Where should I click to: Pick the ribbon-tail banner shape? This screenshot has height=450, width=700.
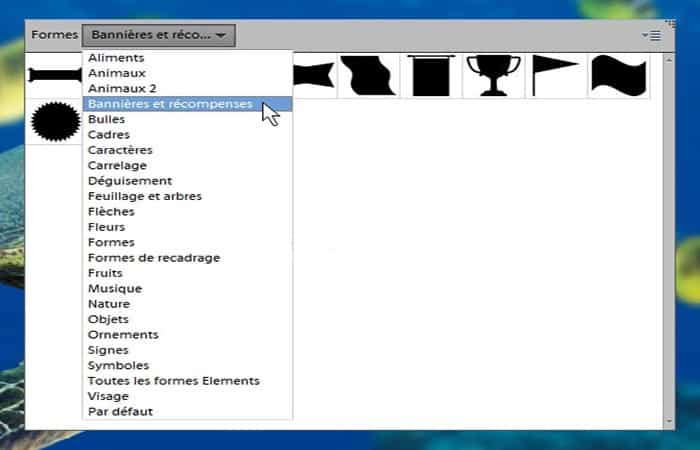[314, 75]
